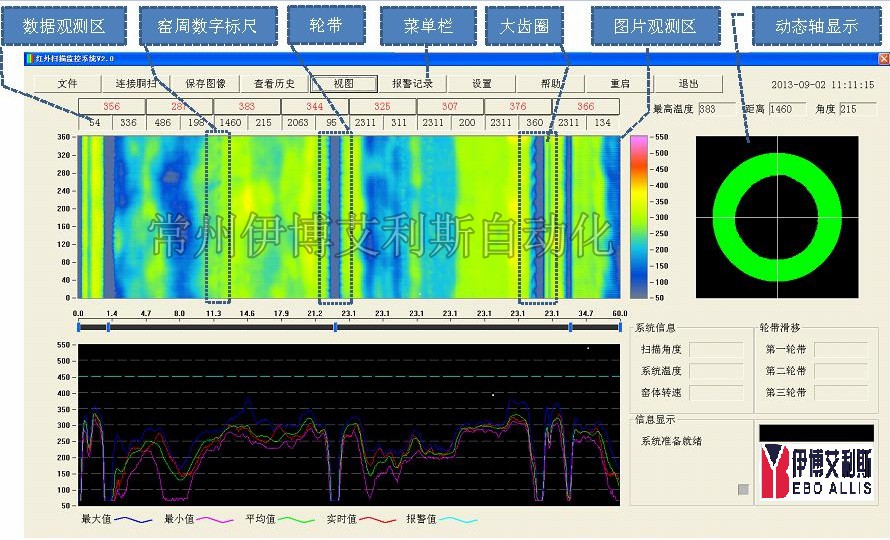Viewport: 890px width, 540px height.
Task: Click the 退出 exit button
Action: 688,84
